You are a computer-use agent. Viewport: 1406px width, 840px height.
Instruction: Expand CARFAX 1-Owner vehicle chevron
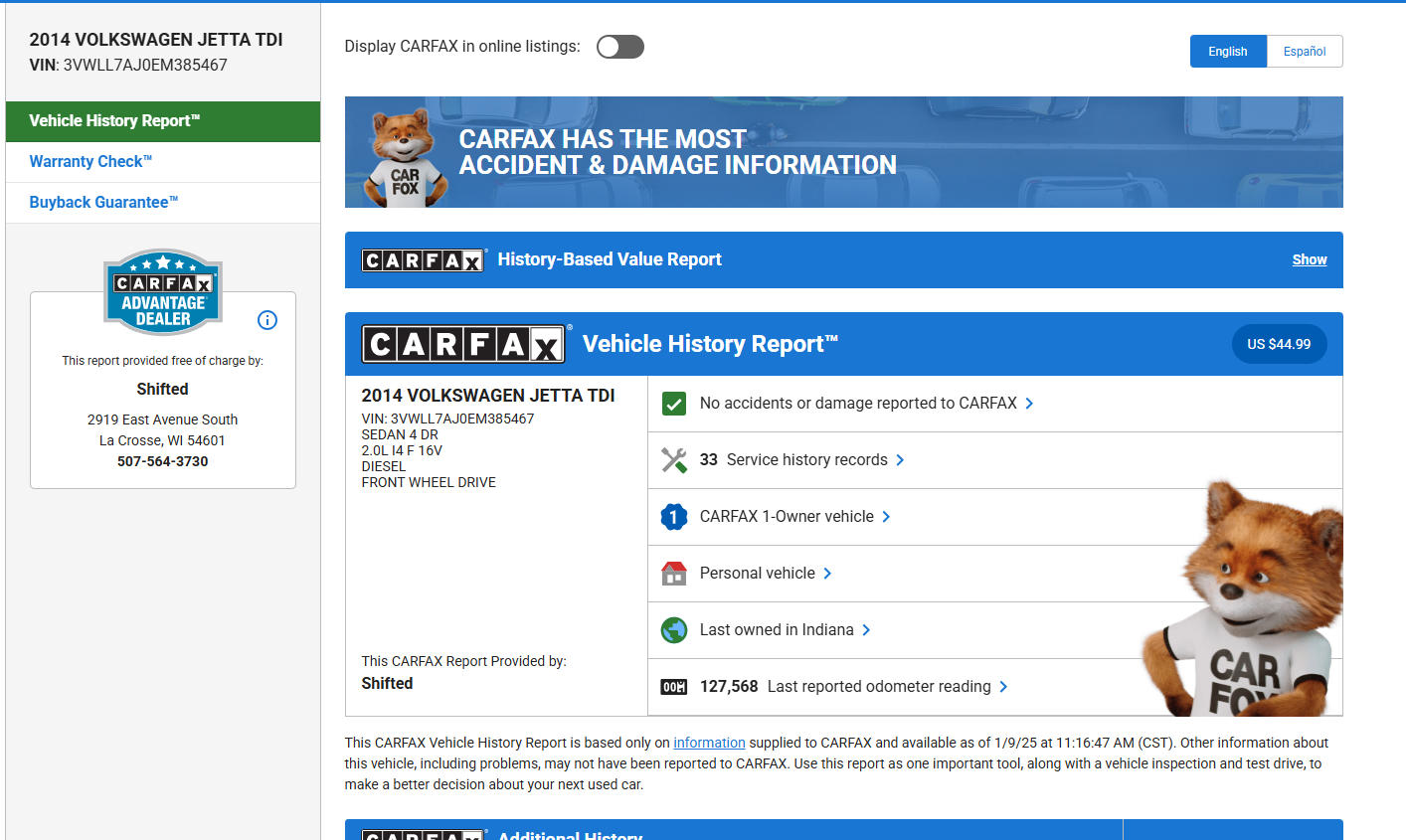(886, 517)
